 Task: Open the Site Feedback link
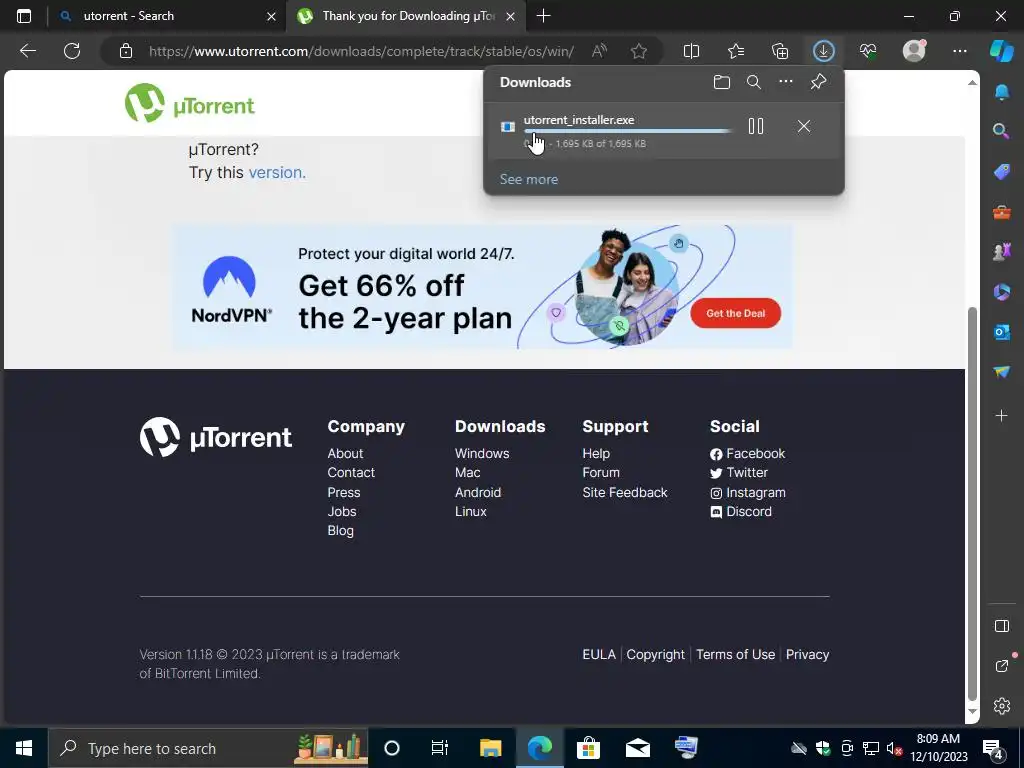(625, 492)
